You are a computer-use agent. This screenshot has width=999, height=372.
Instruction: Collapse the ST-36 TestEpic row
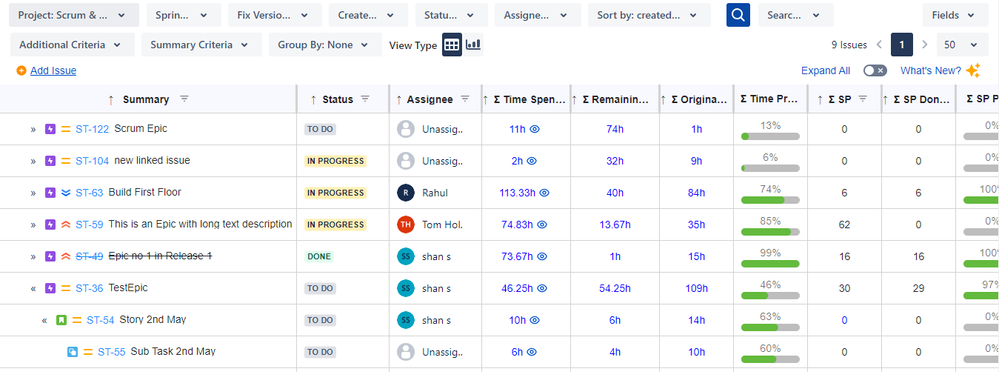33,289
